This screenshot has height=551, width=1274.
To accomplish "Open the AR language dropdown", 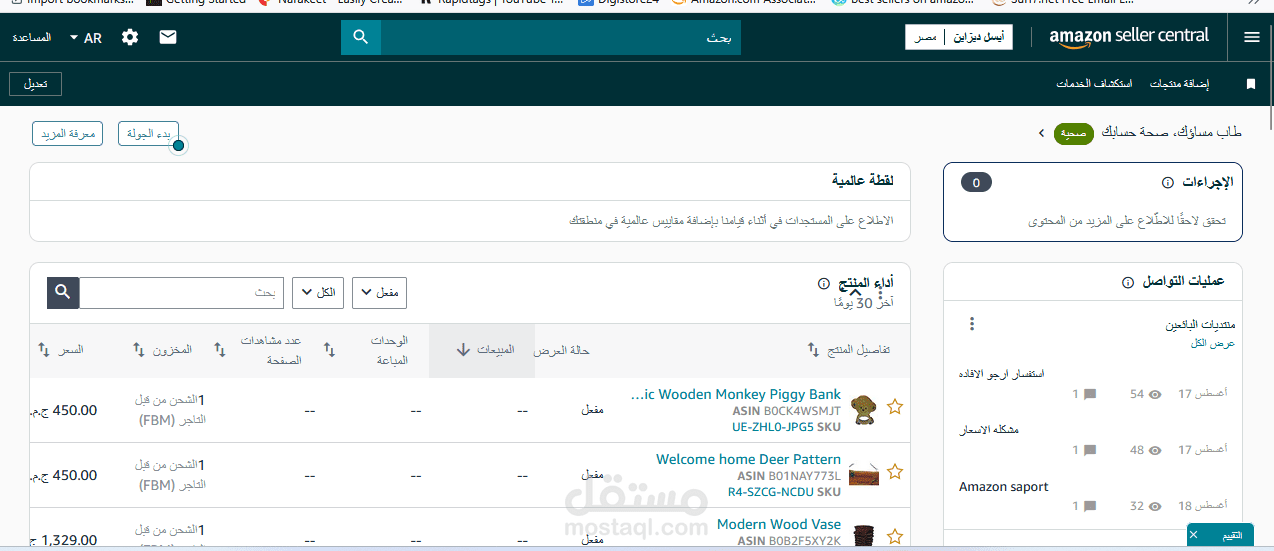I will (x=86, y=38).
